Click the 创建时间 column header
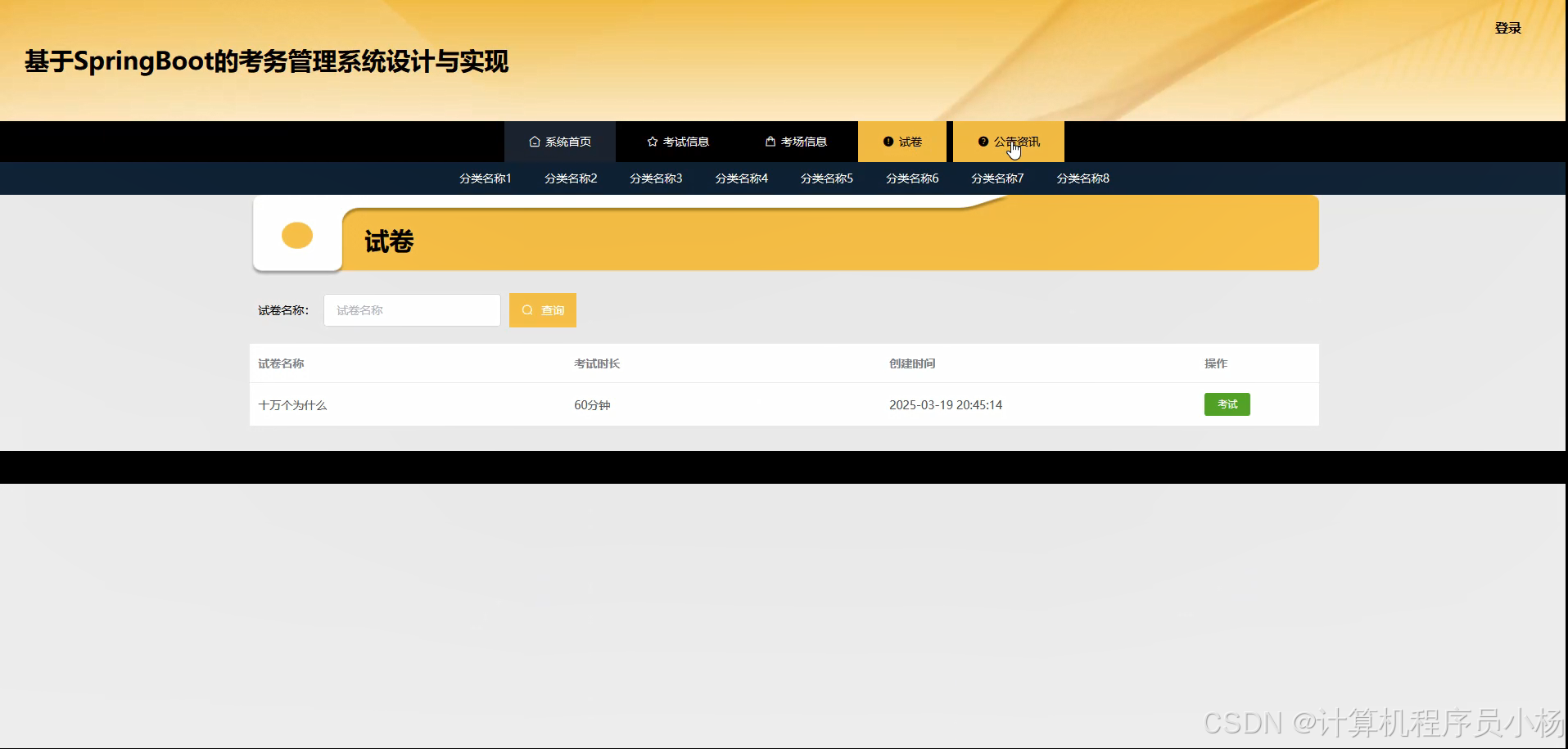Screen dimensions: 1568x749 point(912,363)
